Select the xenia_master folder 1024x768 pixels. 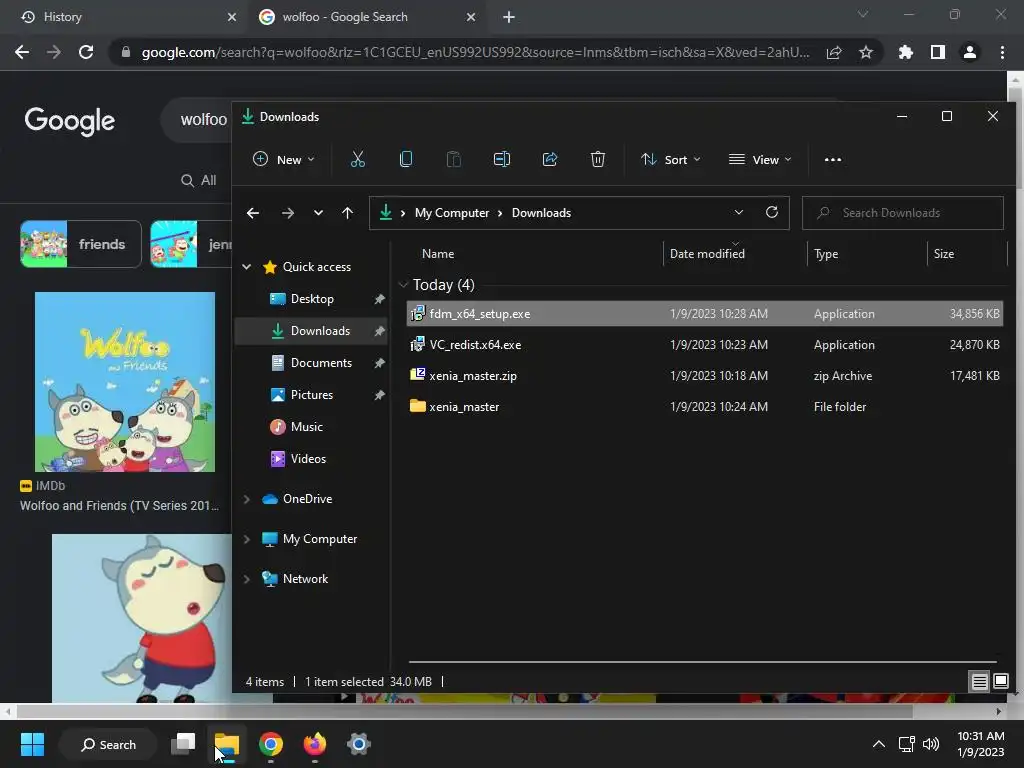(704, 406)
